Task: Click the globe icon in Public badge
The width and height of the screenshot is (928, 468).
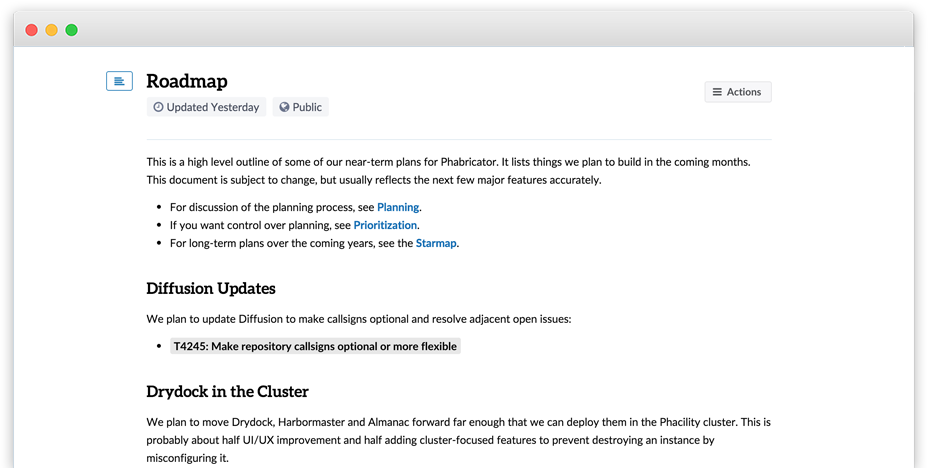Action: (x=284, y=107)
